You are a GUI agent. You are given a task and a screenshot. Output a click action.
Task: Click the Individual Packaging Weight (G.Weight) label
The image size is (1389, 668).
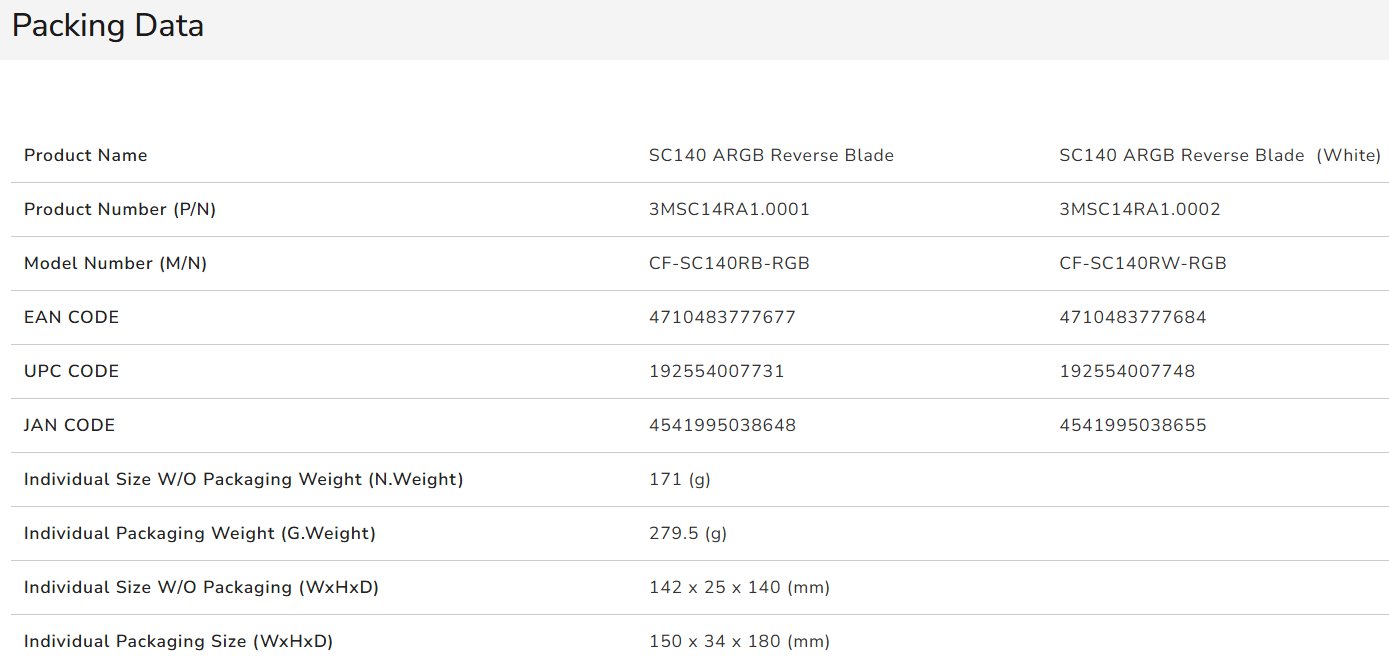(199, 533)
